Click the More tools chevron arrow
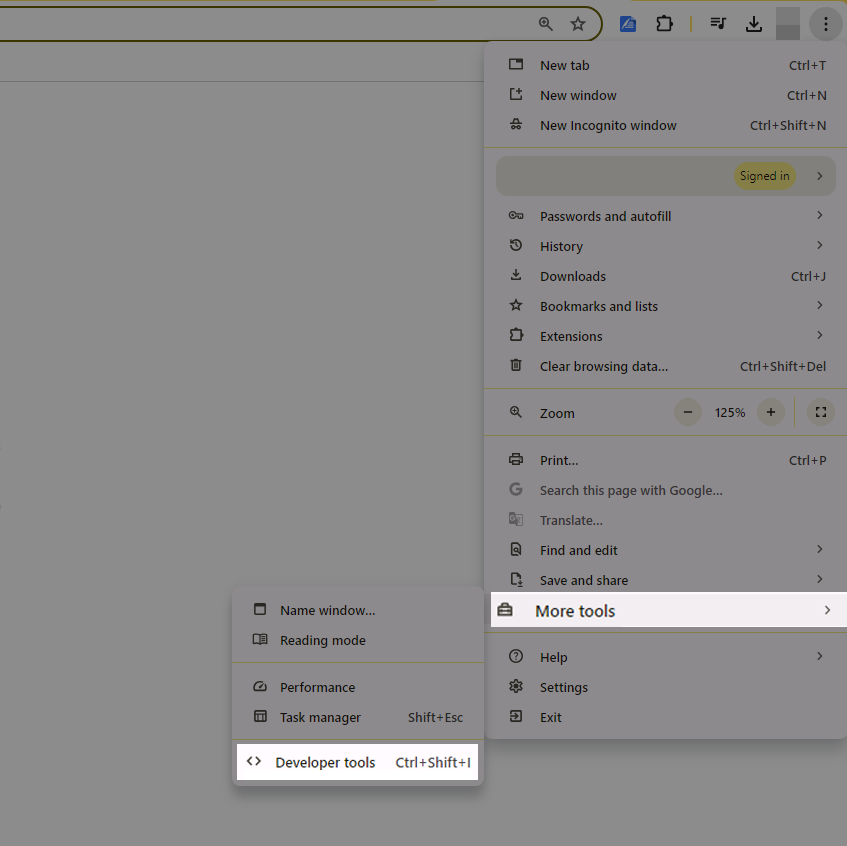This screenshot has width=847, height=846. 827,610
